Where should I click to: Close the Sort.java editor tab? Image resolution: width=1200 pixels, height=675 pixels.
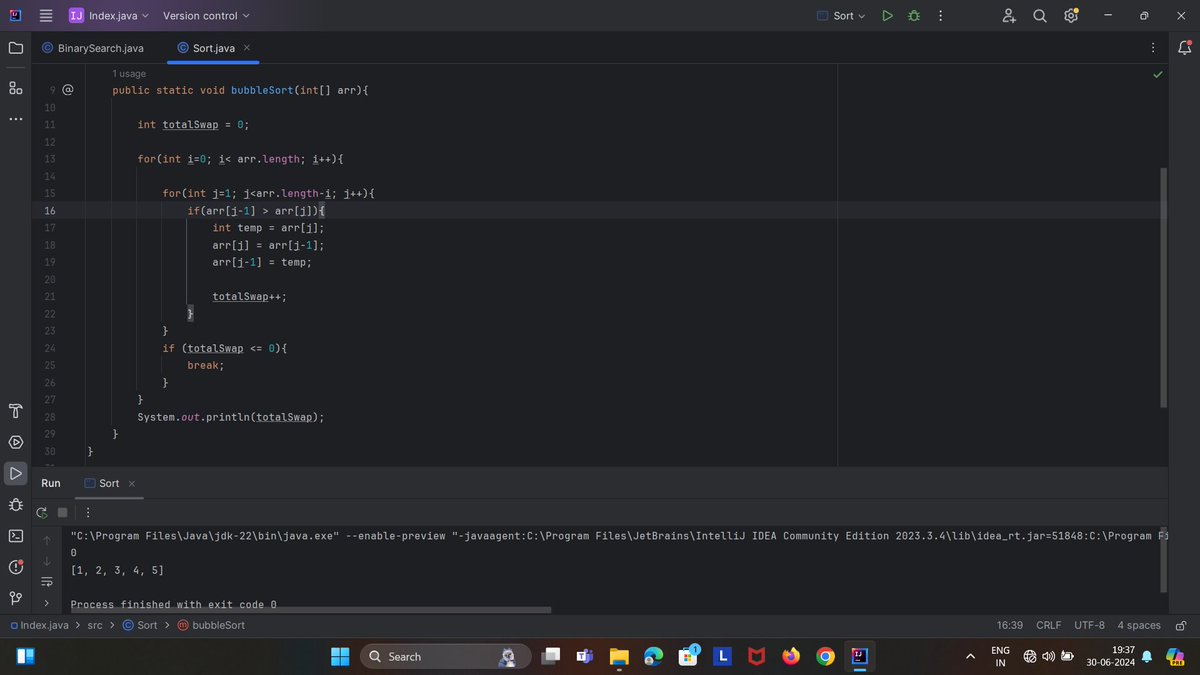[247, 48]
